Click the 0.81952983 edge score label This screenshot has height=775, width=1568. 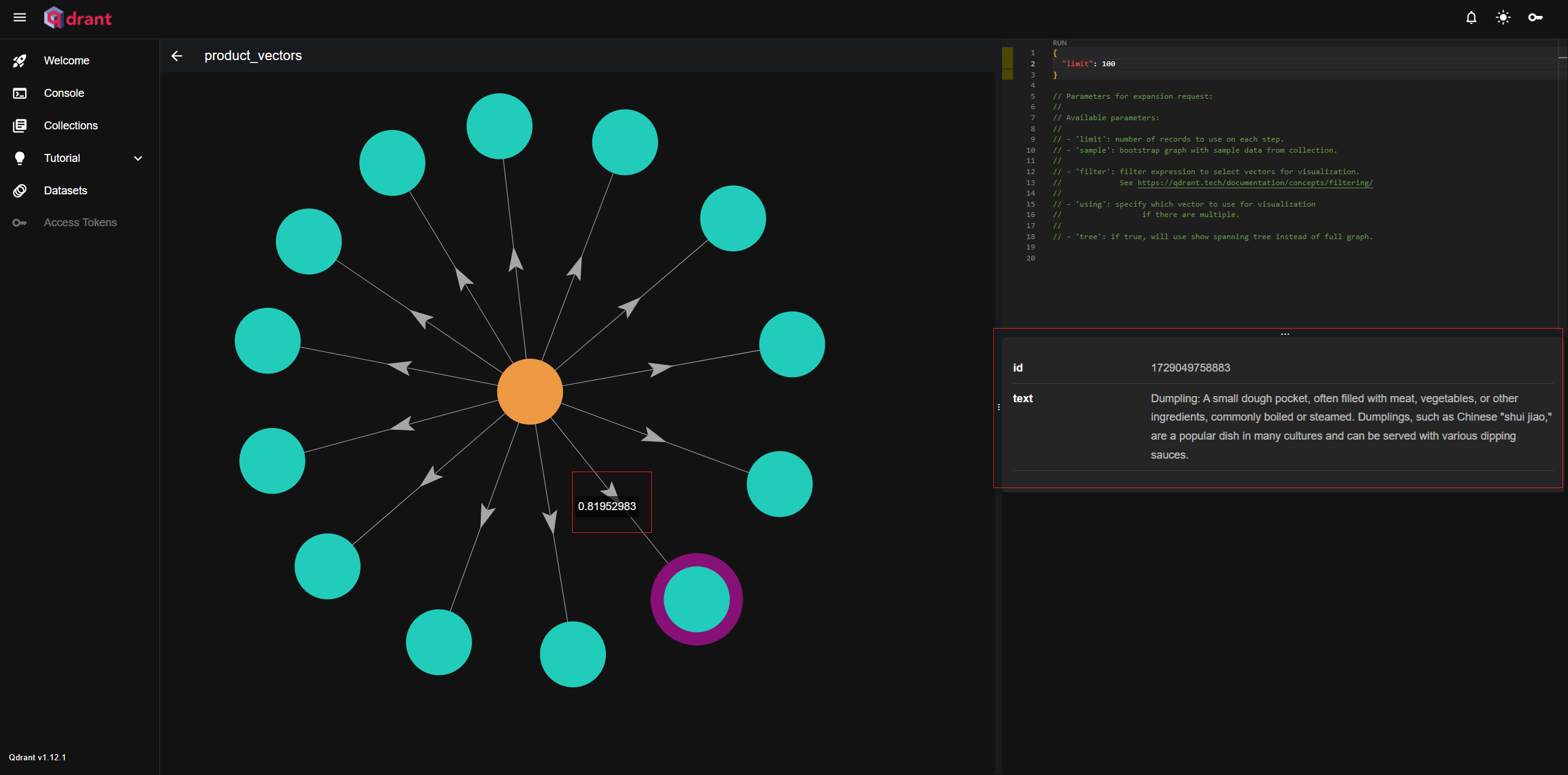click(x=606, y=506)
